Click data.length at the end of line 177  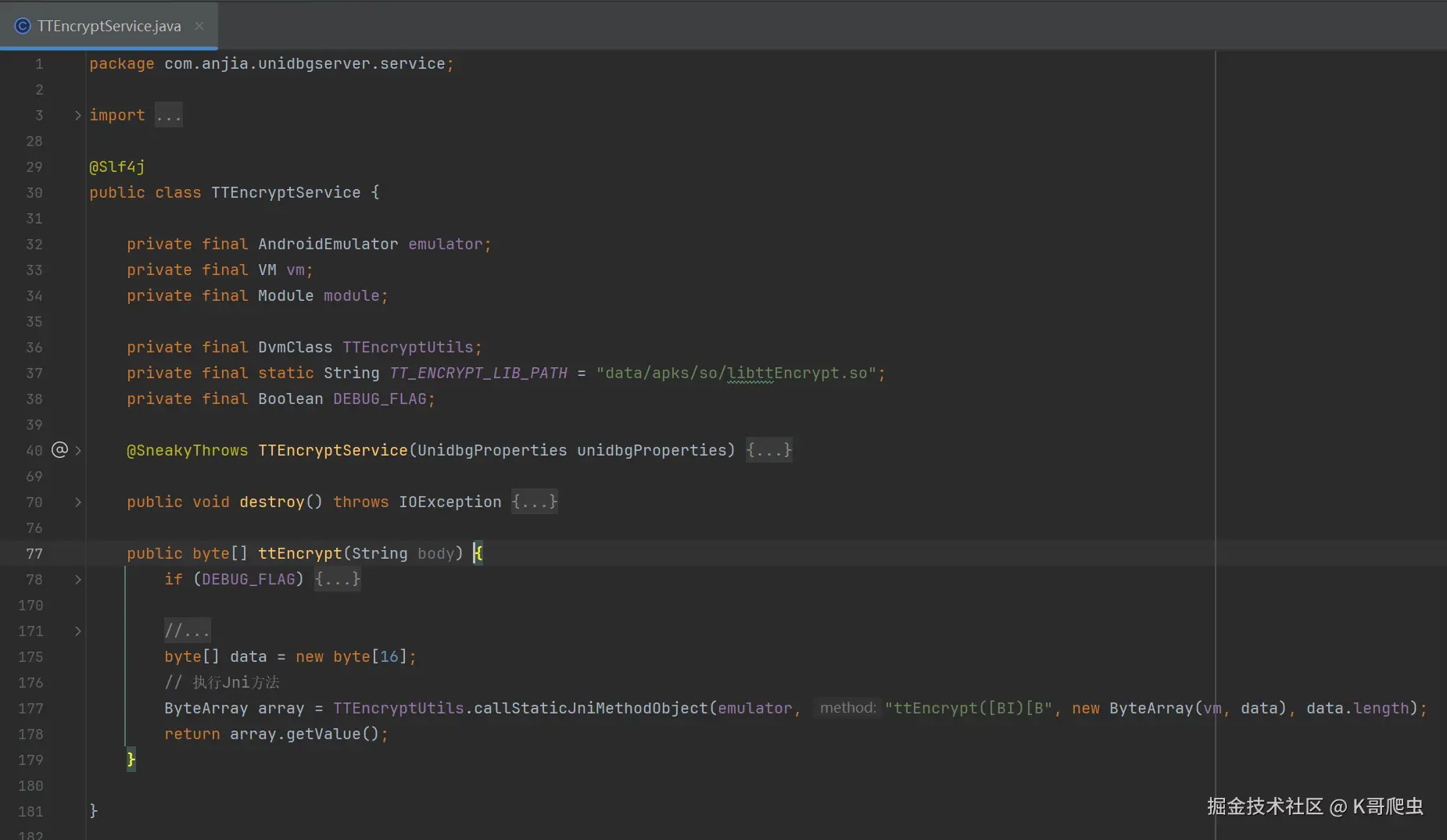(1358, 708)
